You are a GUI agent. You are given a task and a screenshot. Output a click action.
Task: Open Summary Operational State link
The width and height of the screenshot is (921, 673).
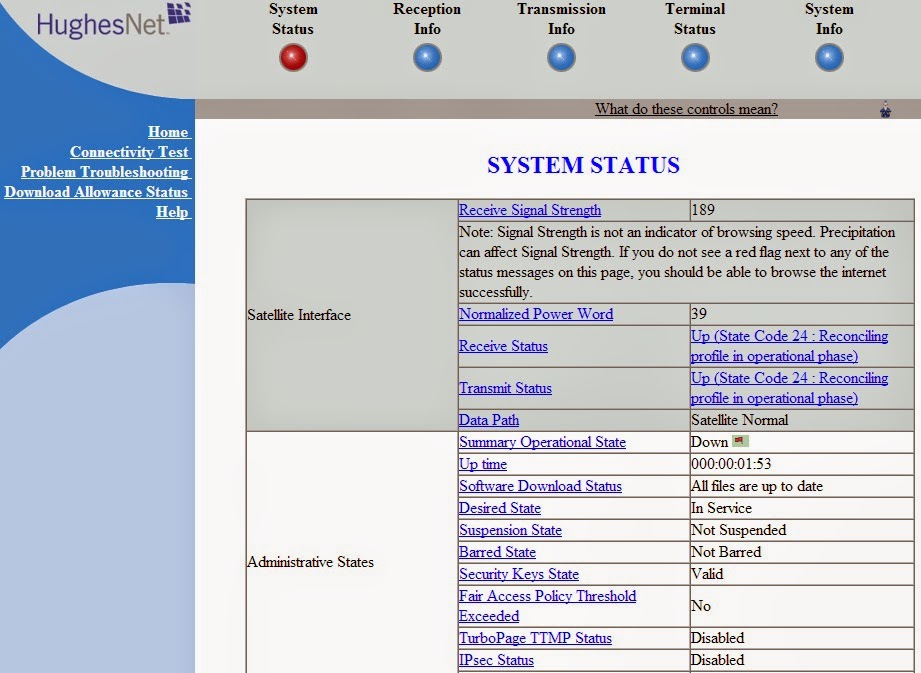click(542, 442)
